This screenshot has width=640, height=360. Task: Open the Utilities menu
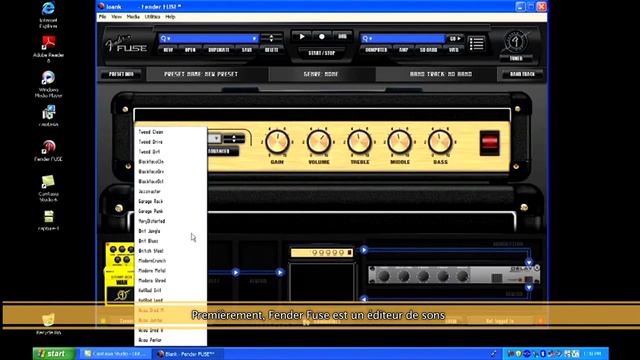[x=152, y=17]
